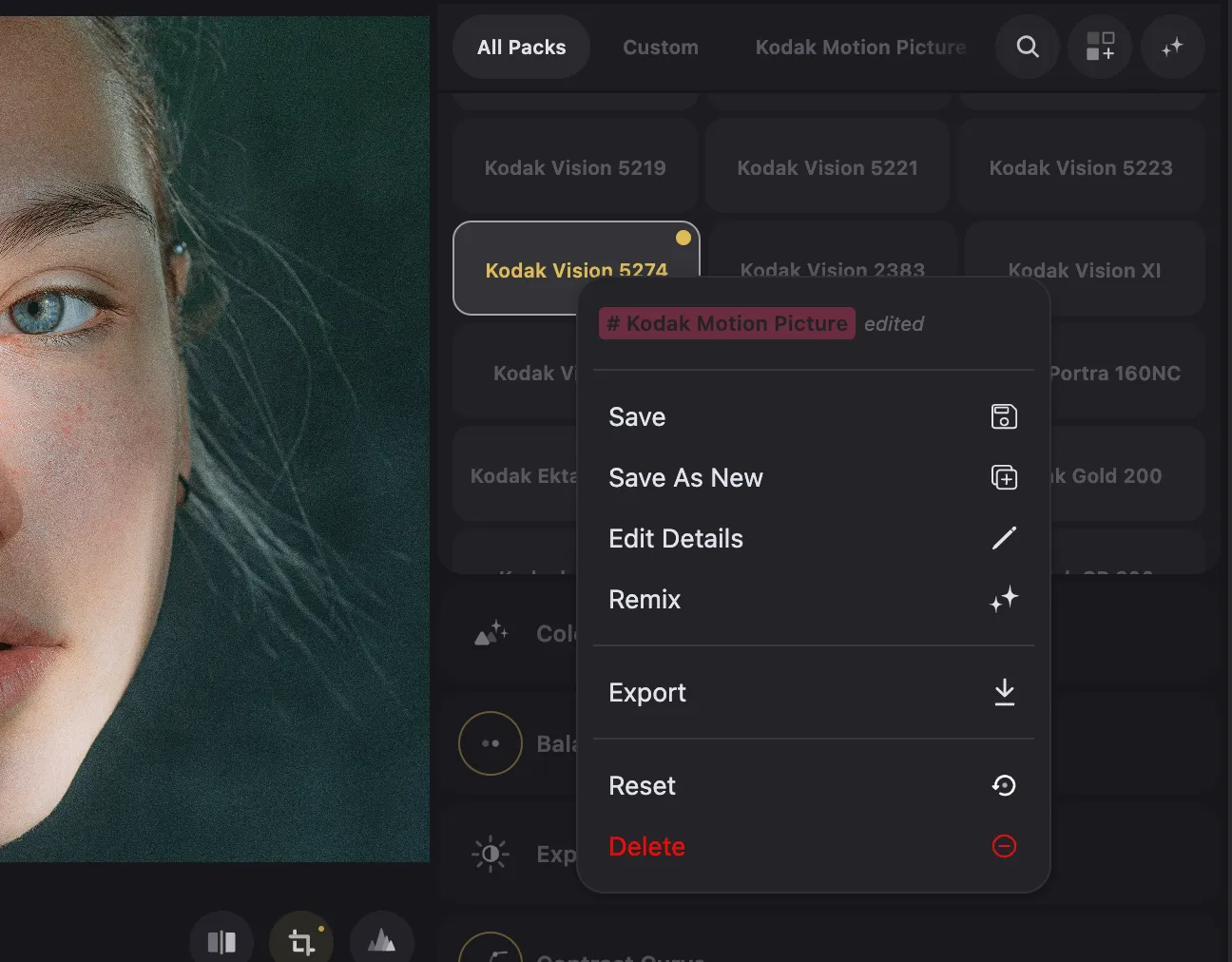
Task: Click the yellow dot on Kodak Vision 5274
Action: [683, 238]
